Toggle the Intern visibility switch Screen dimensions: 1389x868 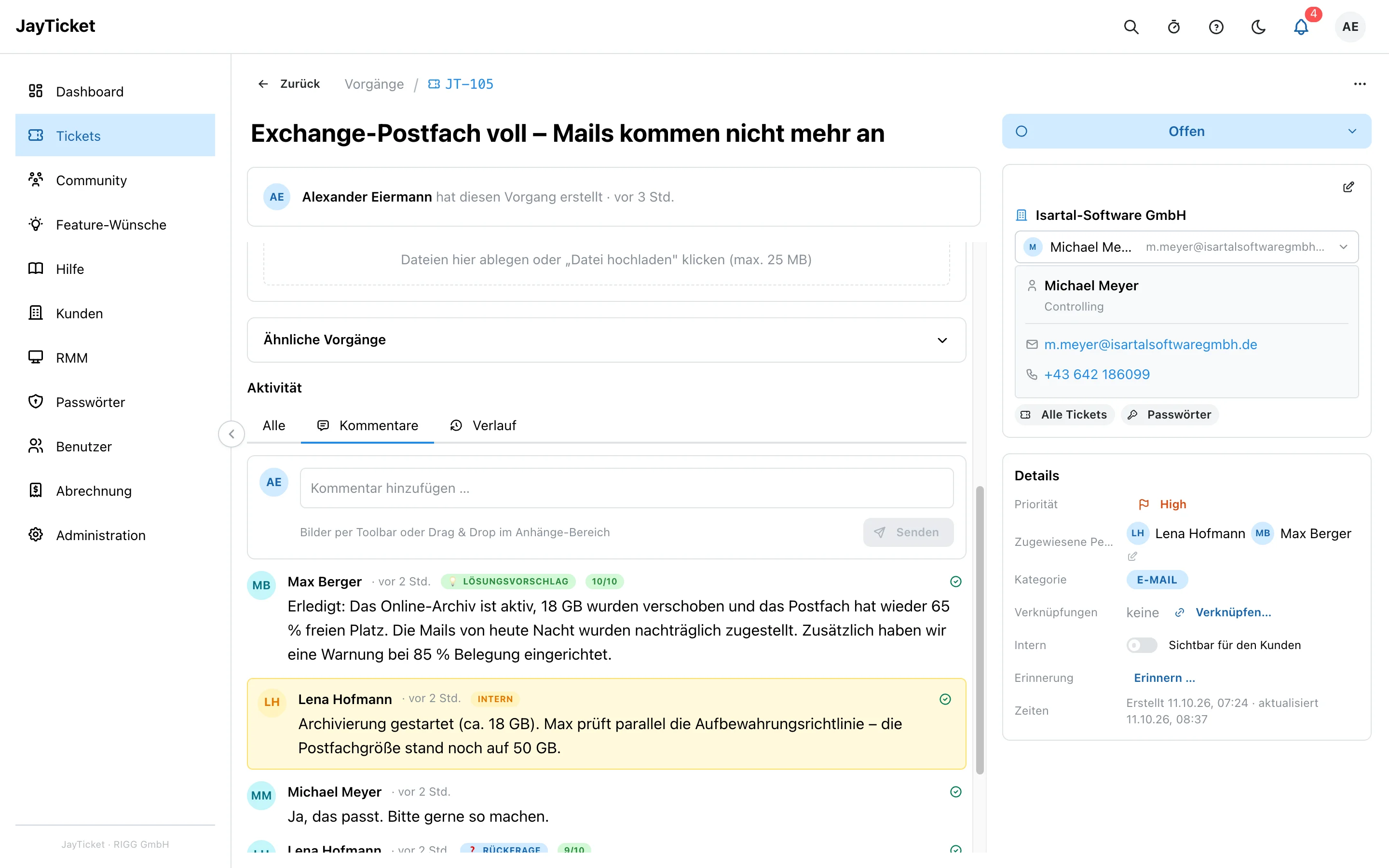(1142, 645)
